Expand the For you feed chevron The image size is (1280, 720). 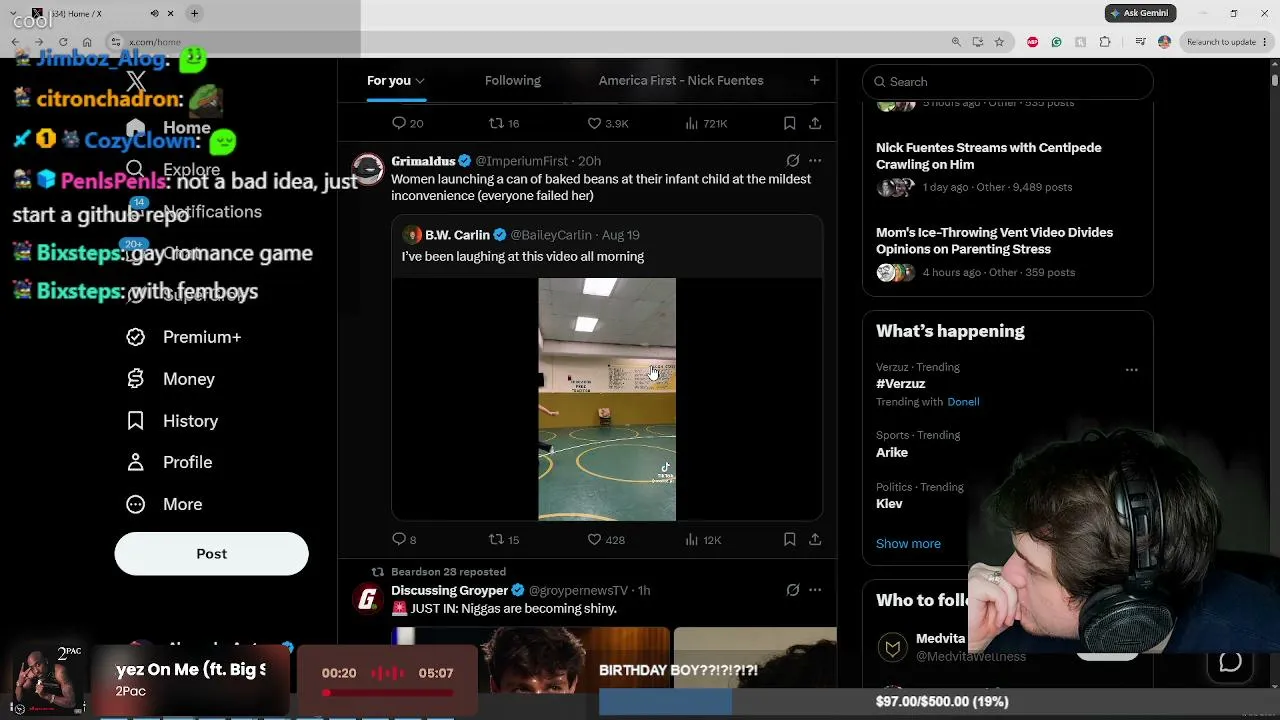420,81
